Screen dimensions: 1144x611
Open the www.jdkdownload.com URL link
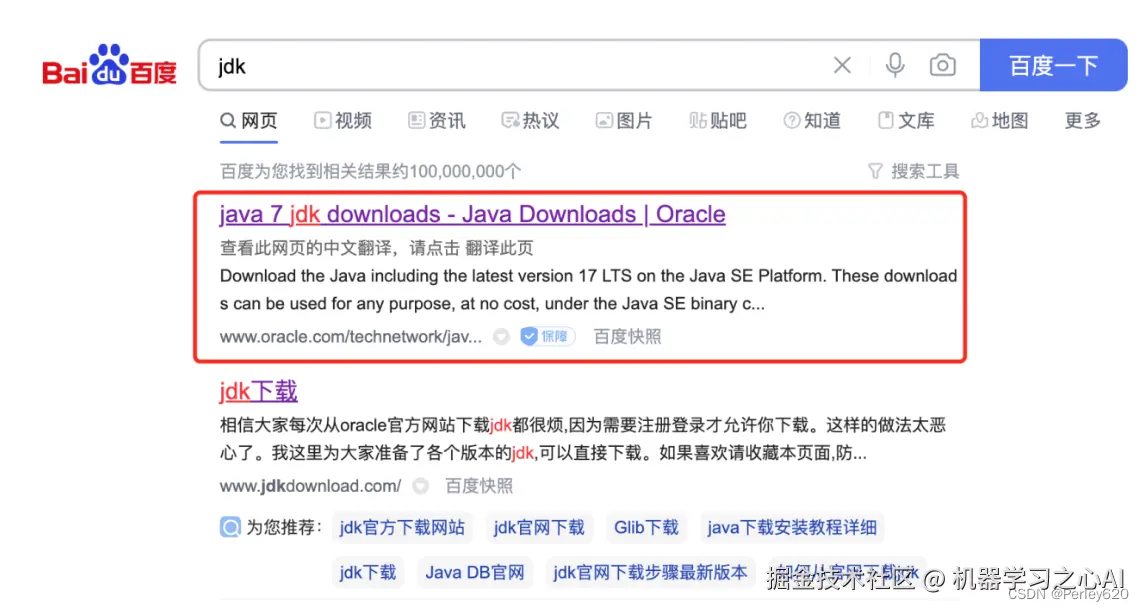[x=310, y=486]
